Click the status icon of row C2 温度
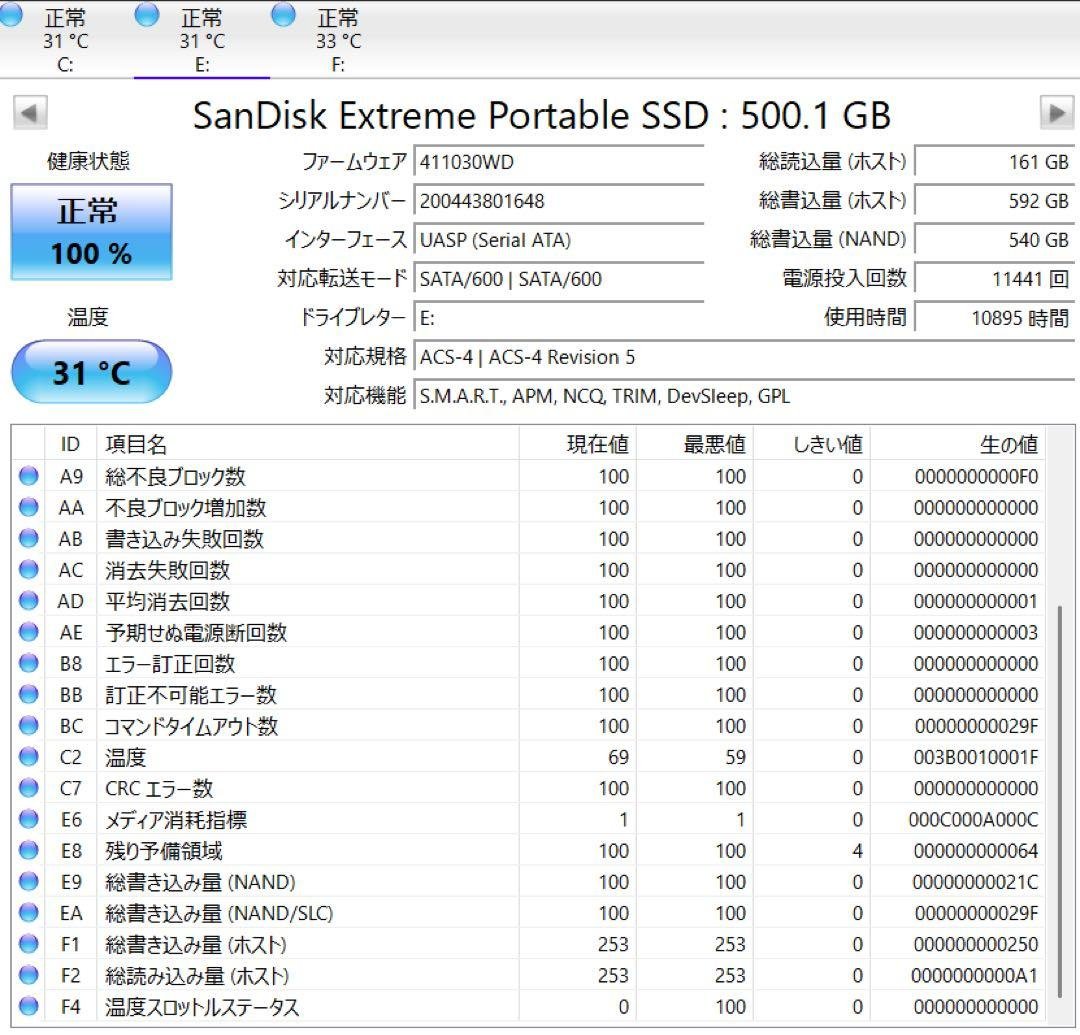Viewport: 1080px width, 1035px height. [x=28, y=757]
